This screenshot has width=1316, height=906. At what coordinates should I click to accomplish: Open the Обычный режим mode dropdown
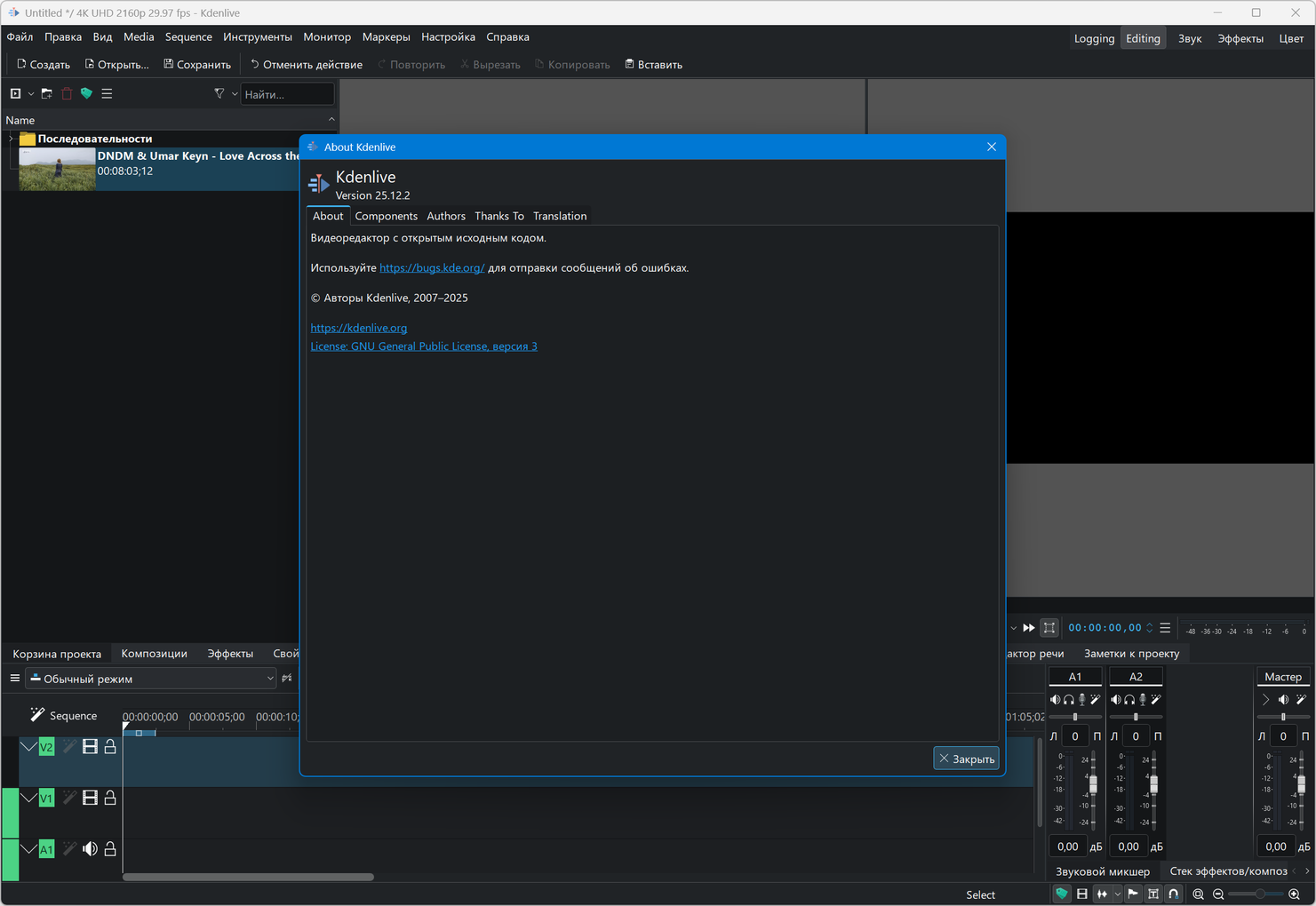click(x=151, y=679)
